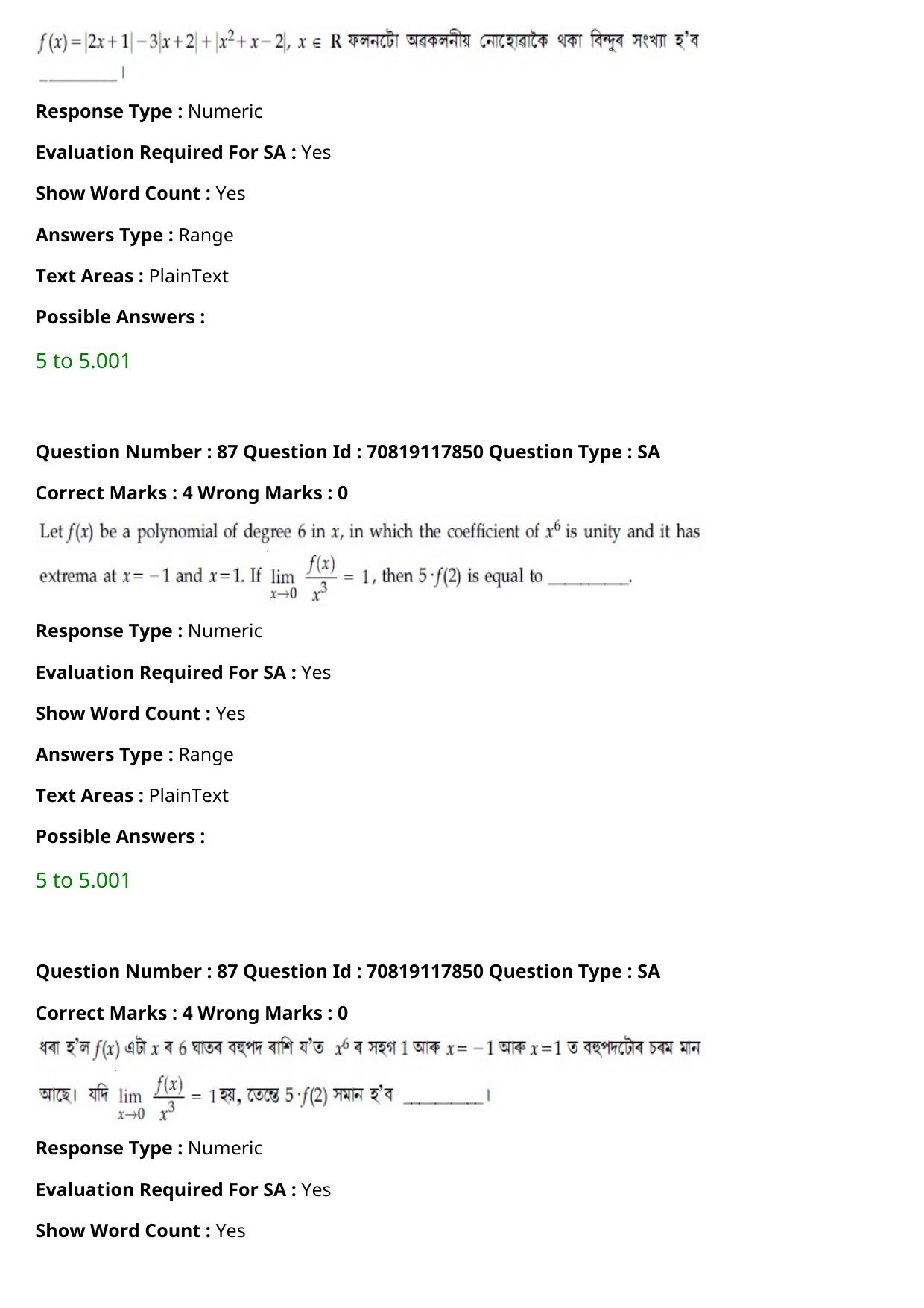Click the Assamese polynomial question's first line
The width and height of the screenshot is (924, 1308).
coord(370,1048)
